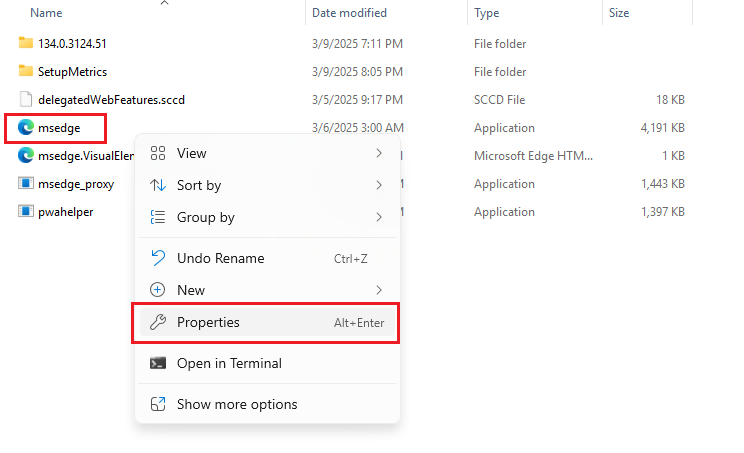Click the Open in Terminal console icon
The height and width of the screenshot is (453, 744).
[158, 363]
